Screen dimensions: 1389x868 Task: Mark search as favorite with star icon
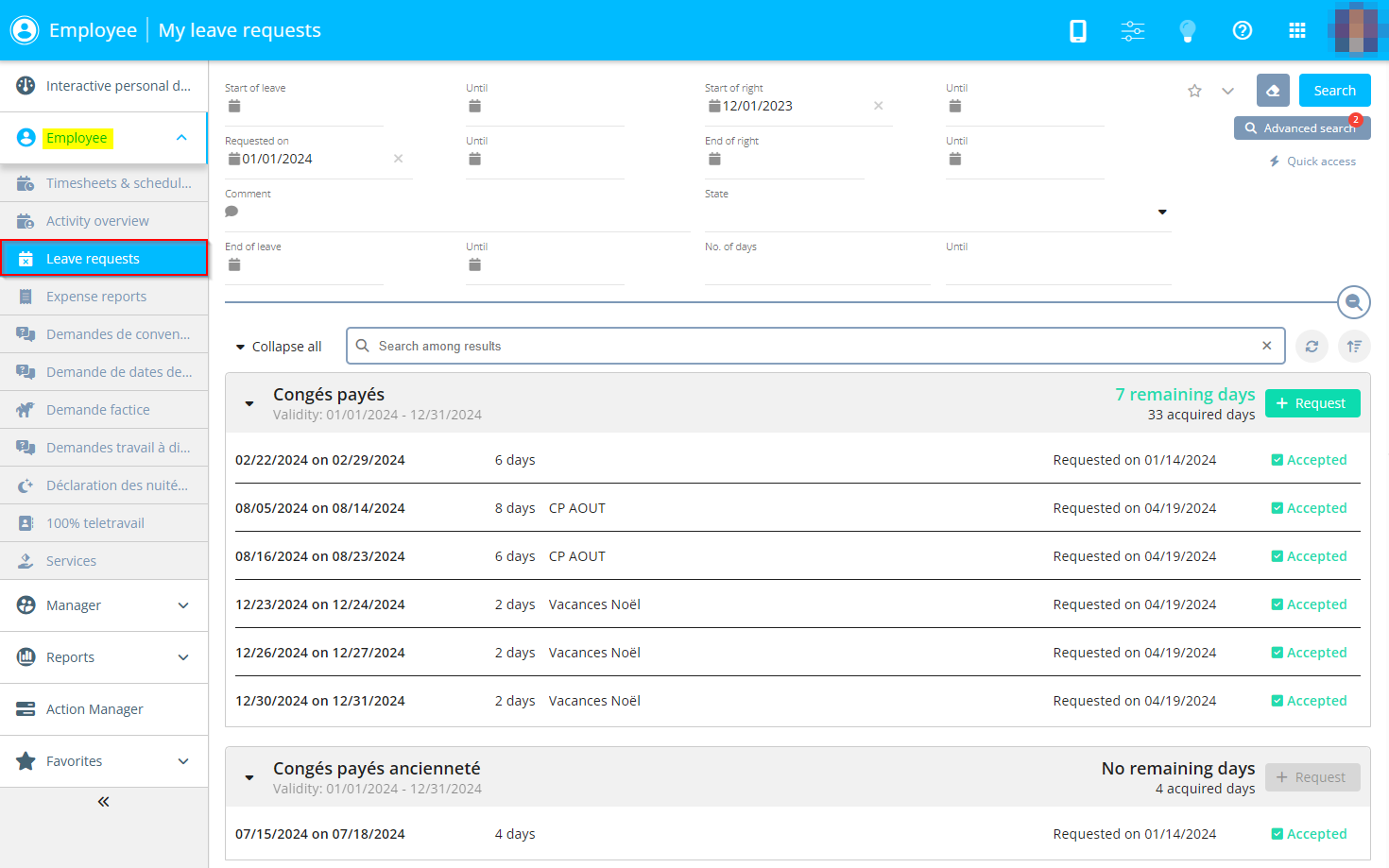click(x=1194, y=92)
